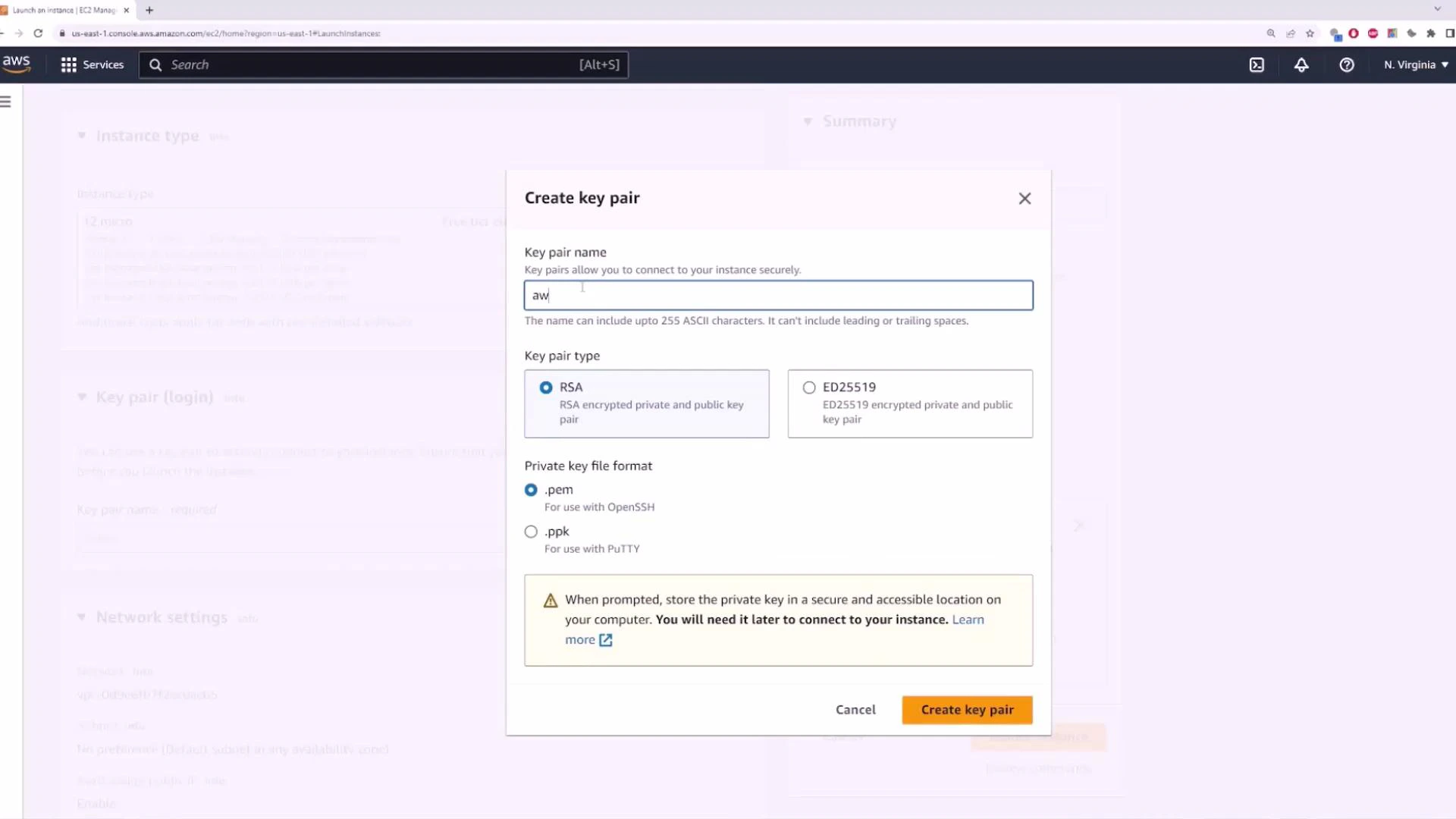Choose .ppk private key file format

coord(531,532)
